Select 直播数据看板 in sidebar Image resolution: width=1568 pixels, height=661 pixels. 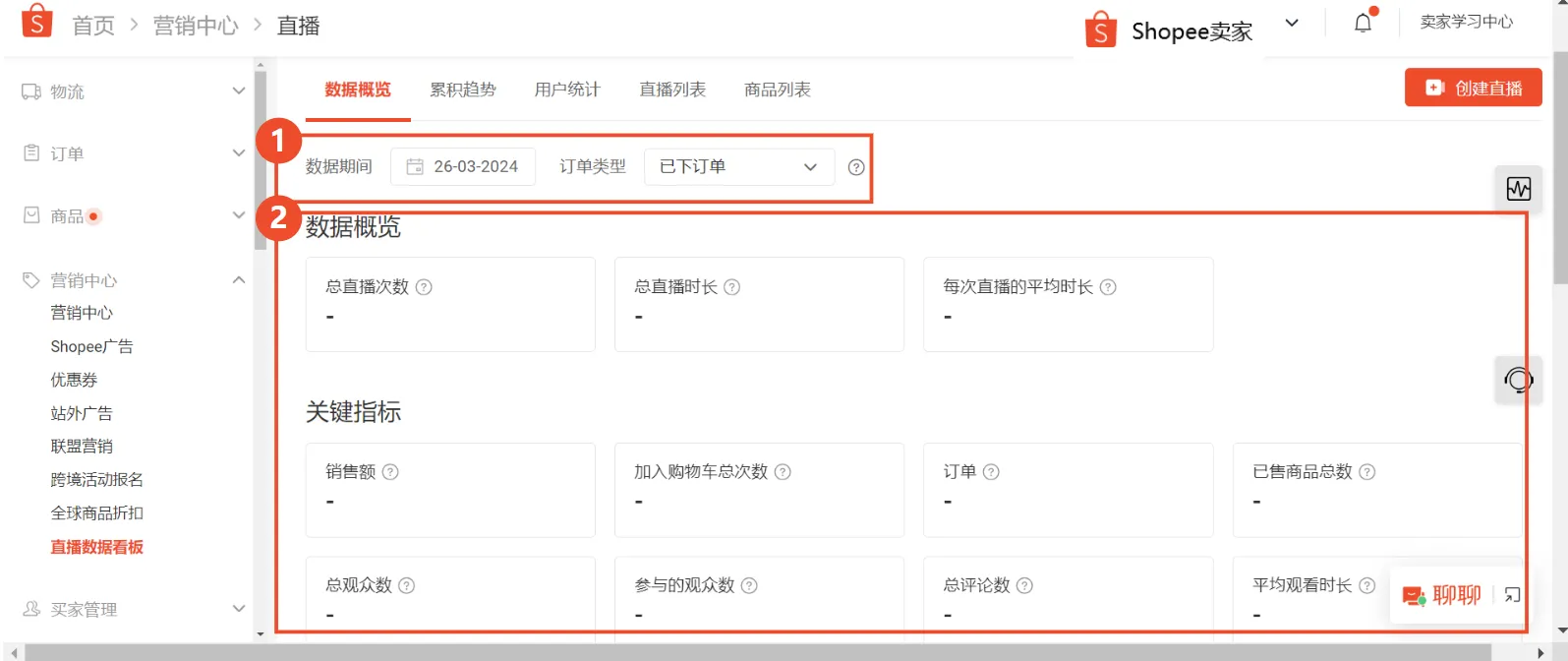tap(96, 547)
